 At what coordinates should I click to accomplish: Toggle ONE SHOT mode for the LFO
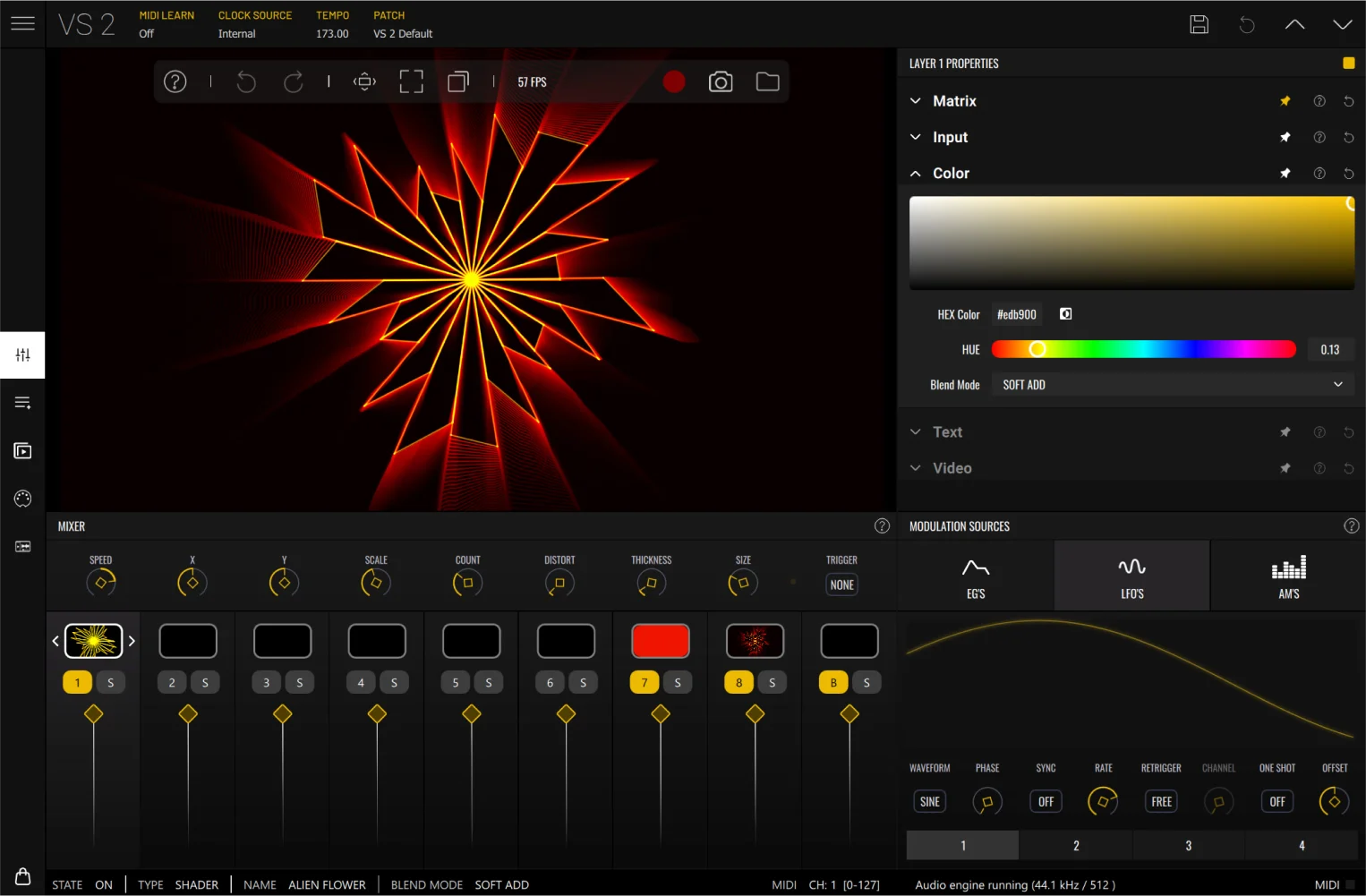1276,801
